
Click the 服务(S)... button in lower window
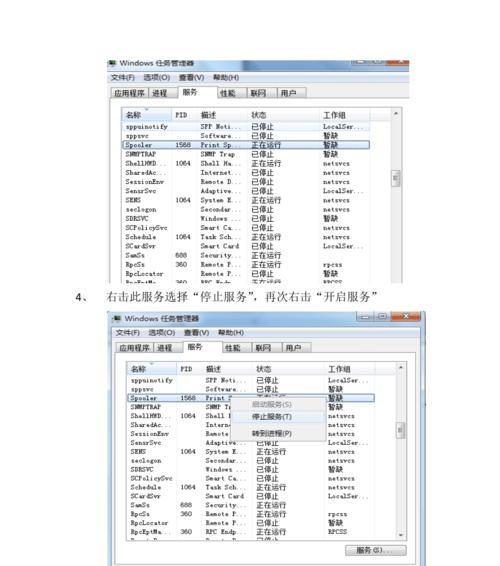coord(375,550)
